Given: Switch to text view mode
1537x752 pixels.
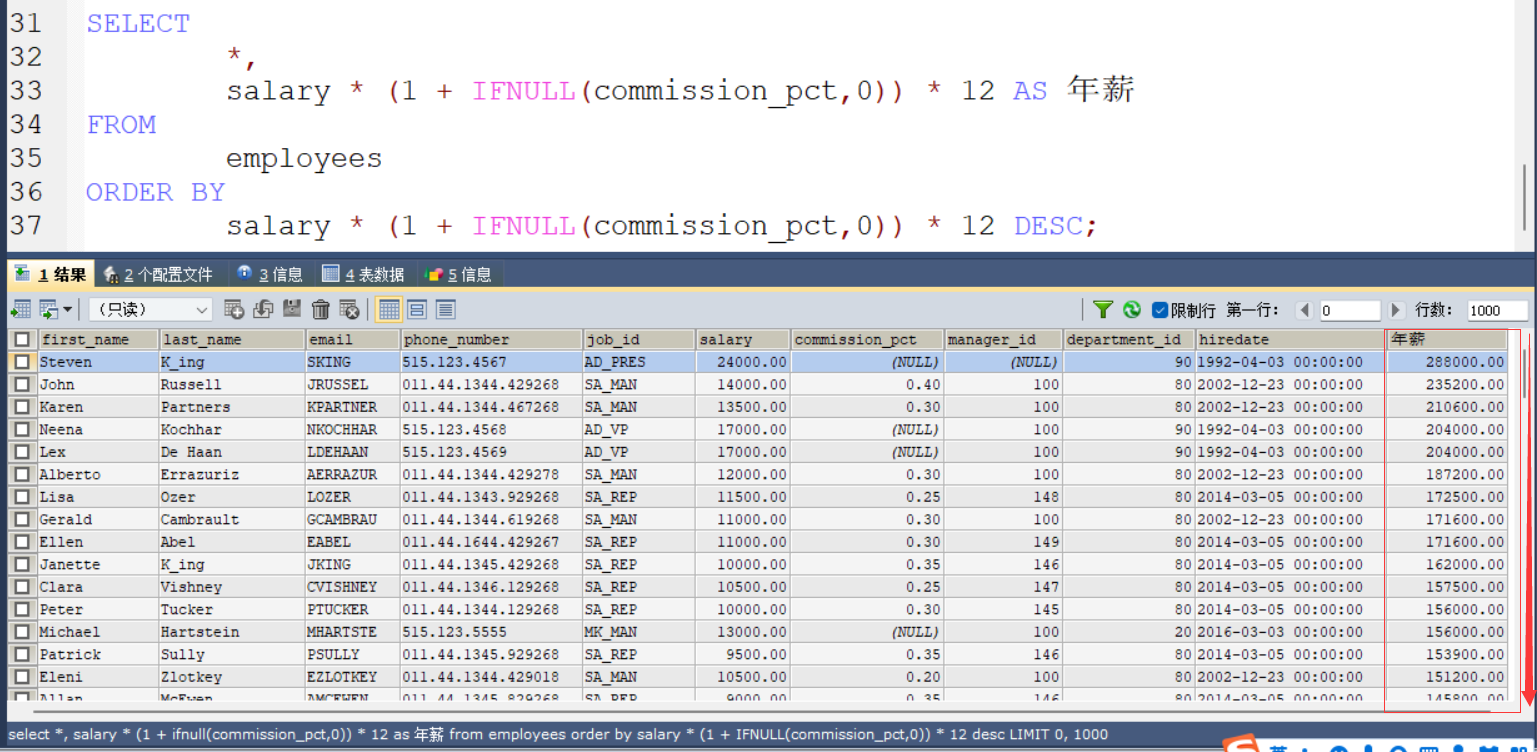Looking at the screenshot, I should pyautogui.click(x=445, y=309).
